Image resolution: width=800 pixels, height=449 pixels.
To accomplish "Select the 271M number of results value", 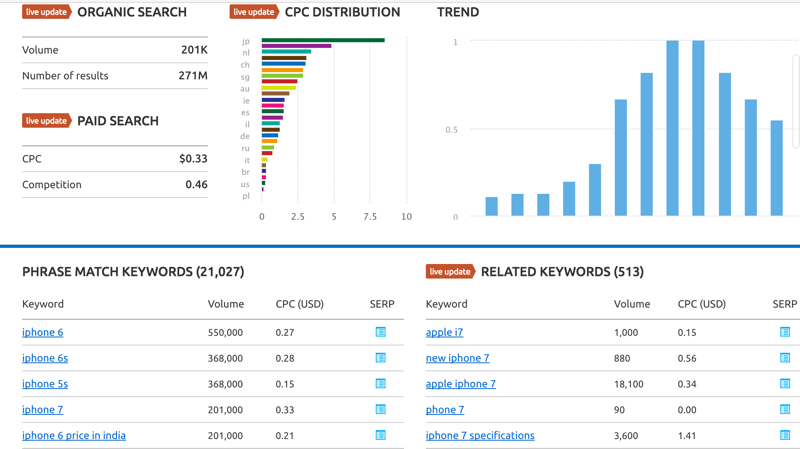I will click(x=193, y=76).
